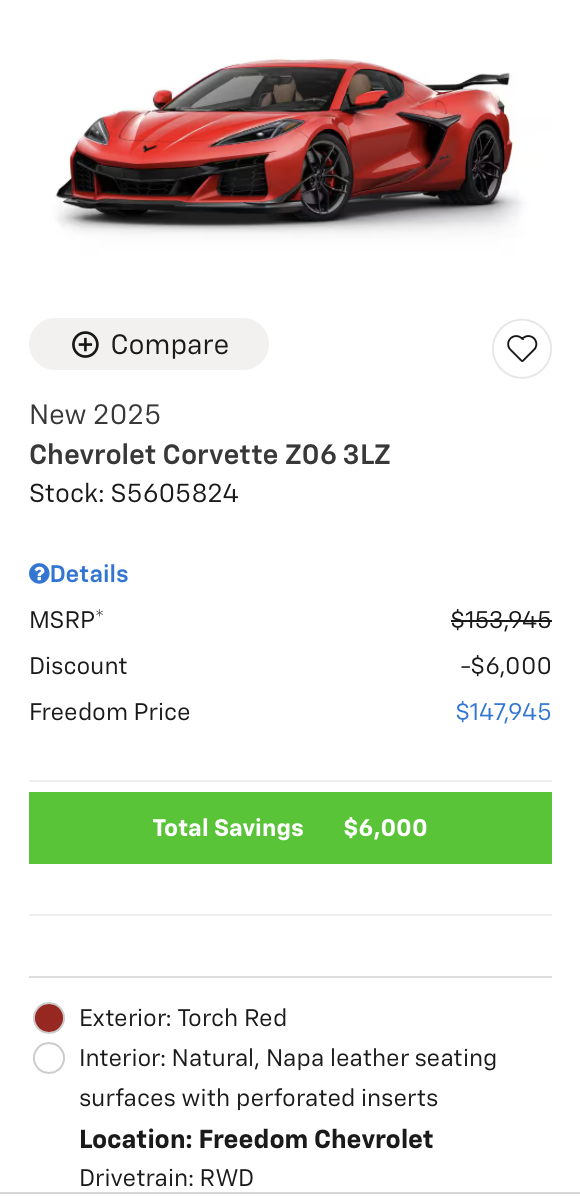Click the Freedom Price $147,945 amount

pos(503,712)
